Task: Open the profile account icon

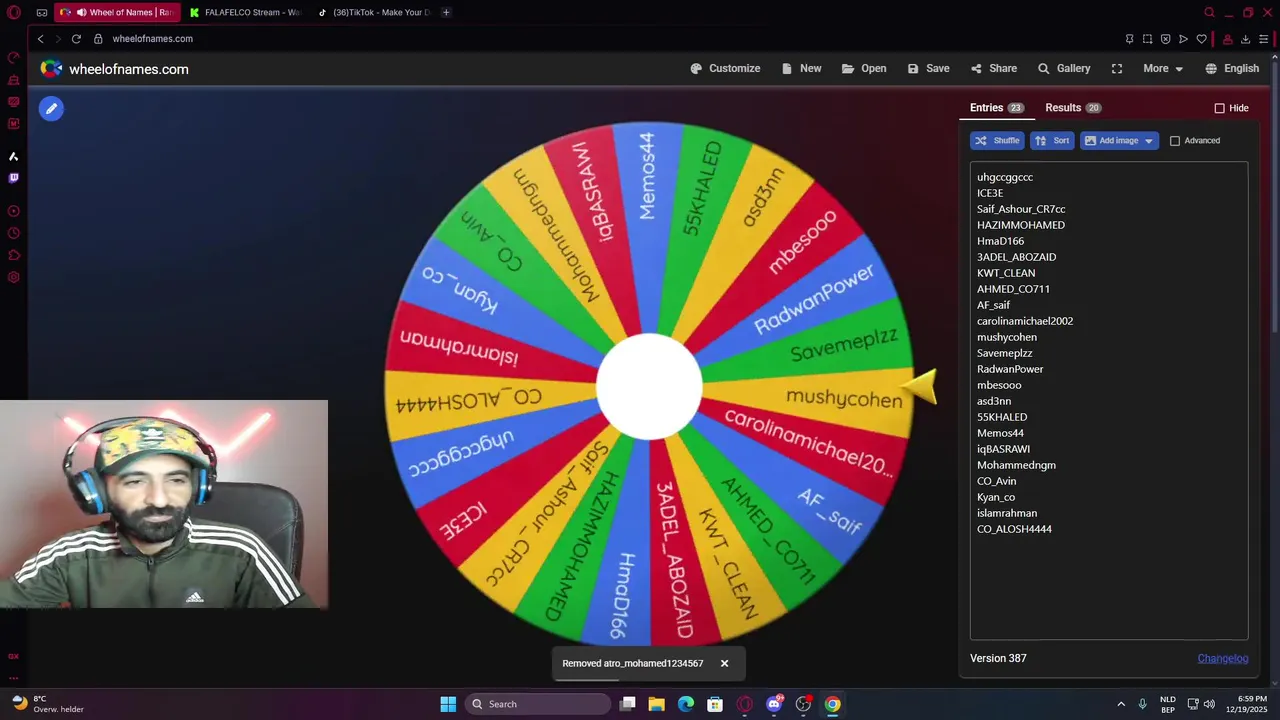Action: [1227, 39]
